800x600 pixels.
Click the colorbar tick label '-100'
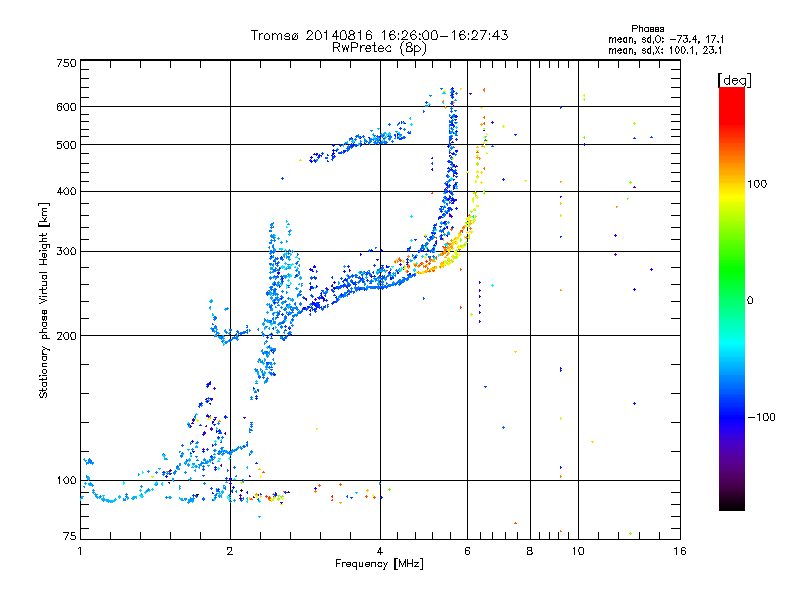pyautogui.click(x=761, y=417)
